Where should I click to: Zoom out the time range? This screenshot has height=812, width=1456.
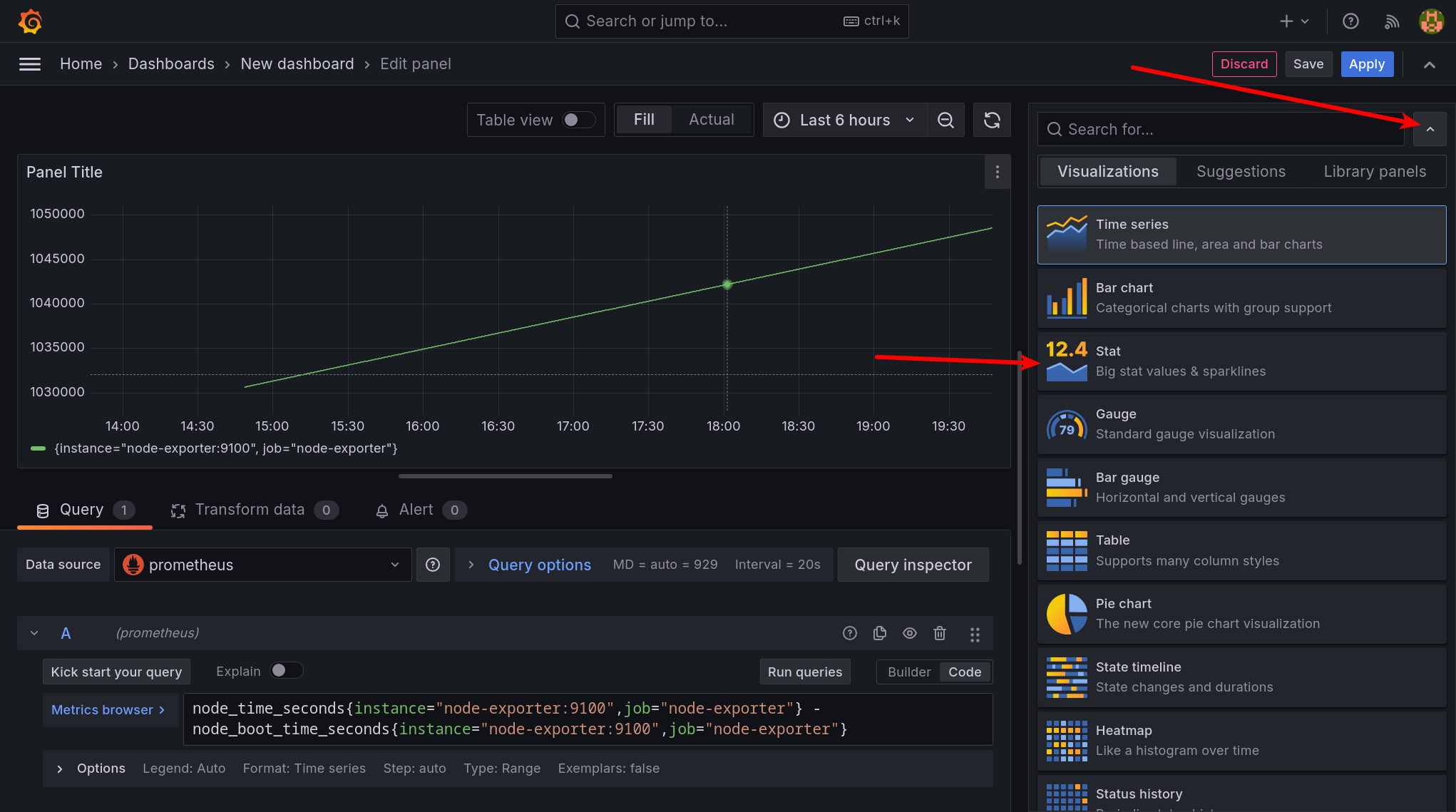(945, 120)
